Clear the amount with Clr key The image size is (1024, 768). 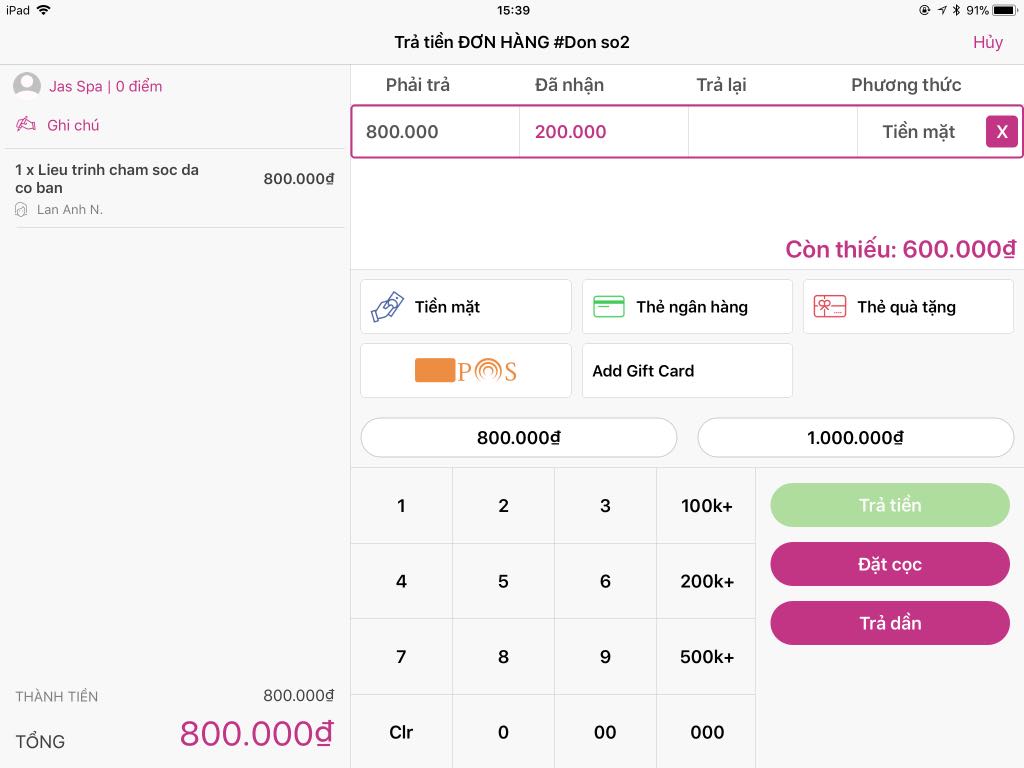[x=401, y=732]
